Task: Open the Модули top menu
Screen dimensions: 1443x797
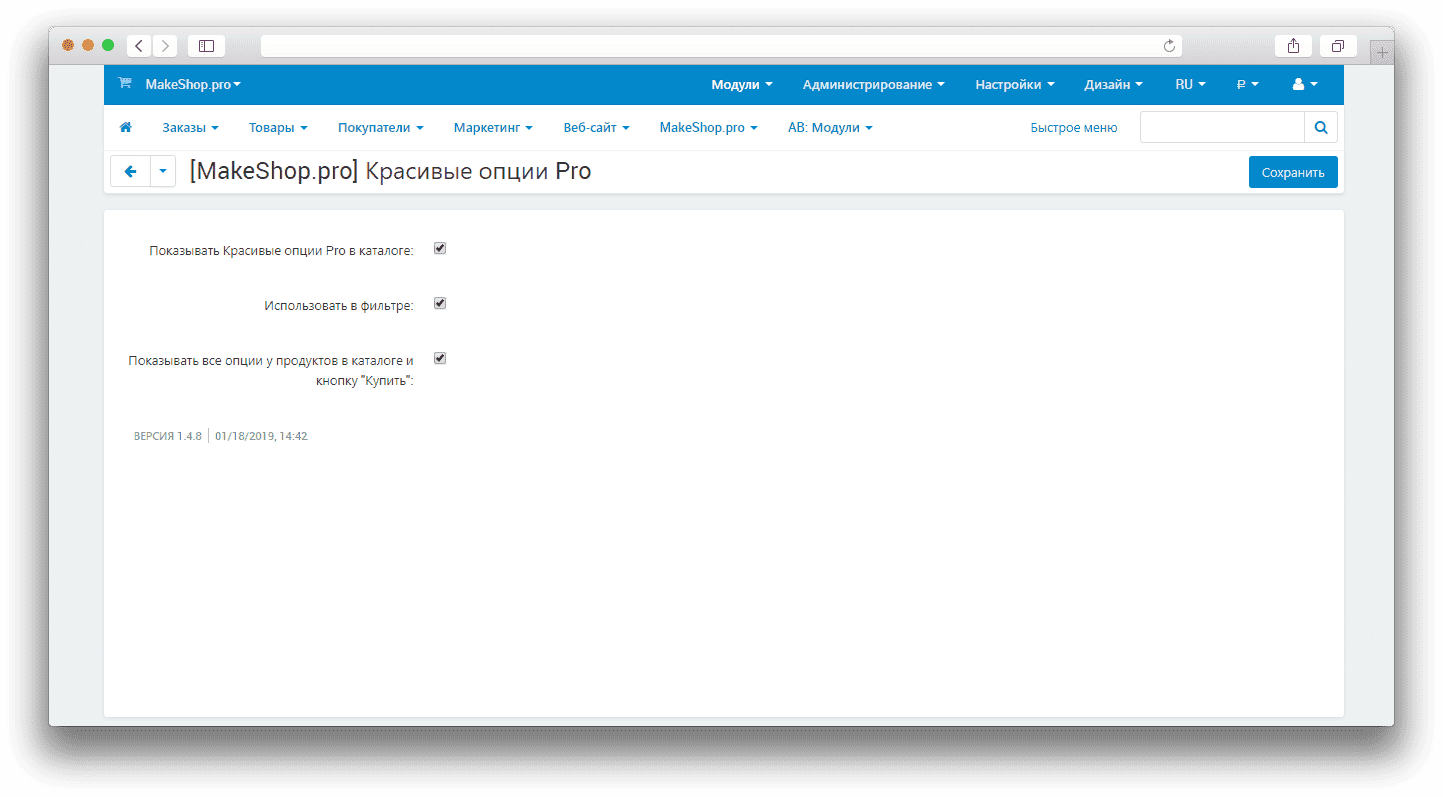Action: click(x=742, y=85)
